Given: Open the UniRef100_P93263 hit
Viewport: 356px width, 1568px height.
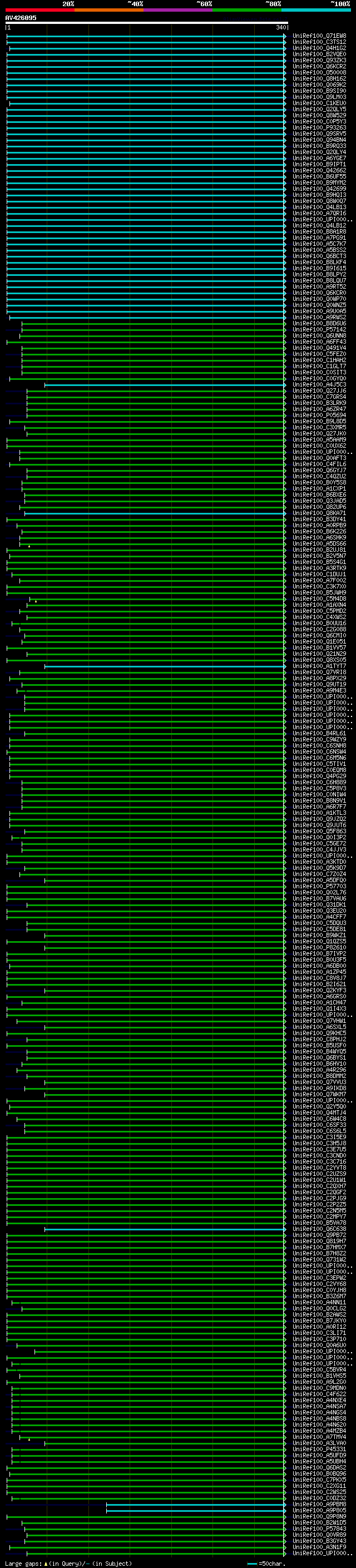Looking at the screenshot, I should point(319,127).
